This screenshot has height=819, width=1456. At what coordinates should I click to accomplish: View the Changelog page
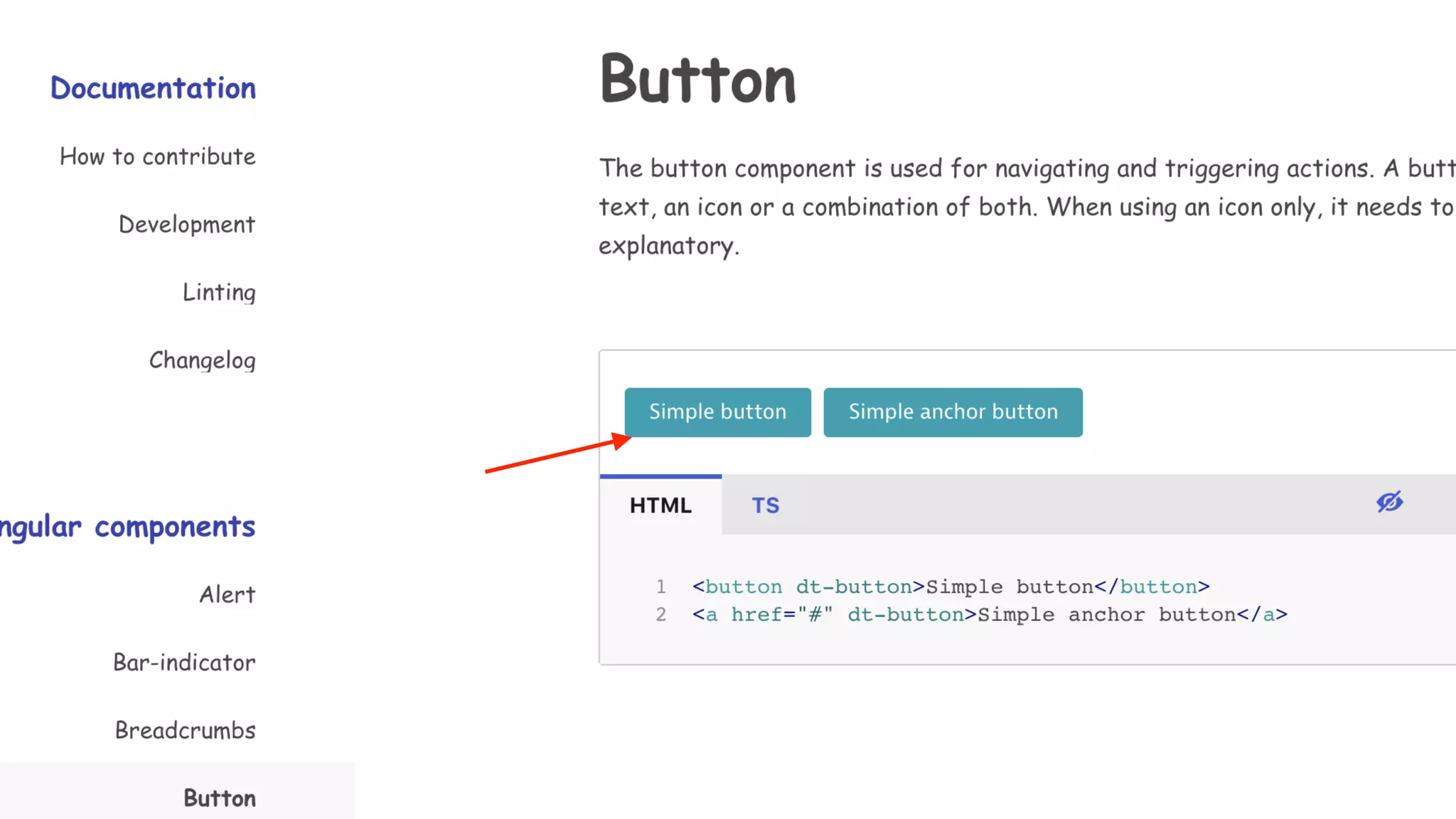[203, 360]
